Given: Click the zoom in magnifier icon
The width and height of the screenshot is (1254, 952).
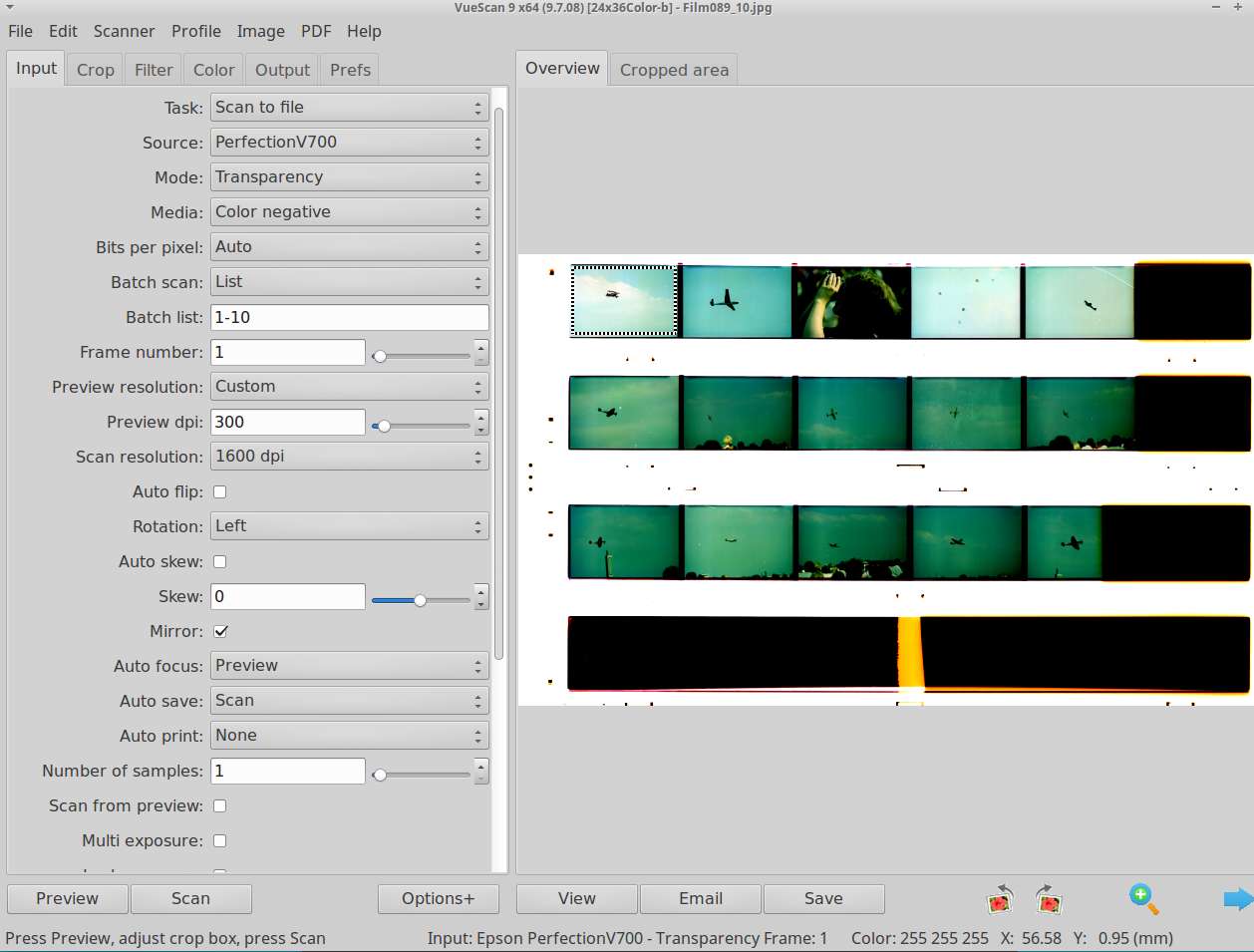Looking at the screenshot, I should point(1143,899).
